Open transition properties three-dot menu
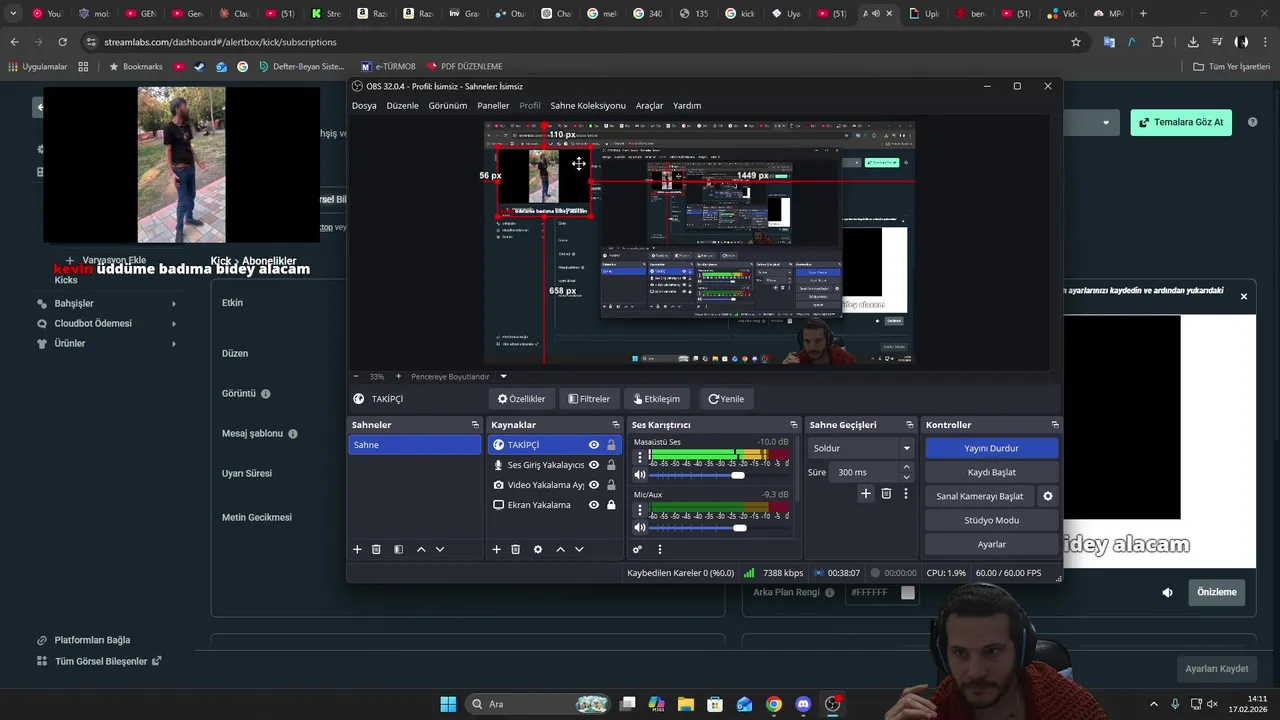This screenshot has width=1280, height=720. [x=906, y=493]
